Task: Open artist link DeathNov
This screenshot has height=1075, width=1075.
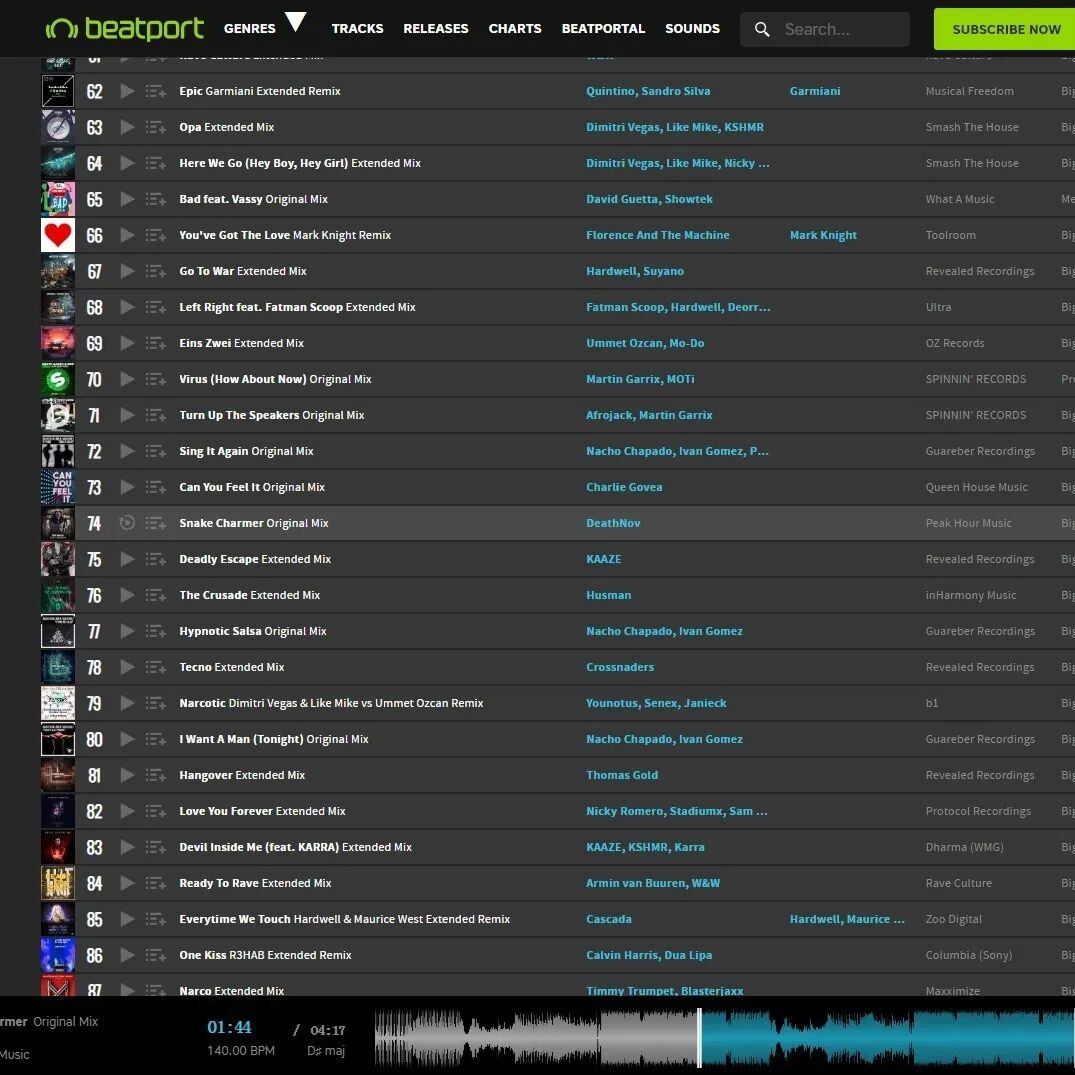Action: coord(613,523)
